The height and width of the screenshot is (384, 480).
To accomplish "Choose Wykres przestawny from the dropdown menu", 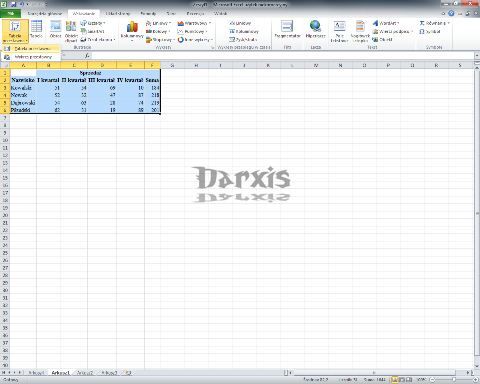I will 31,57.
